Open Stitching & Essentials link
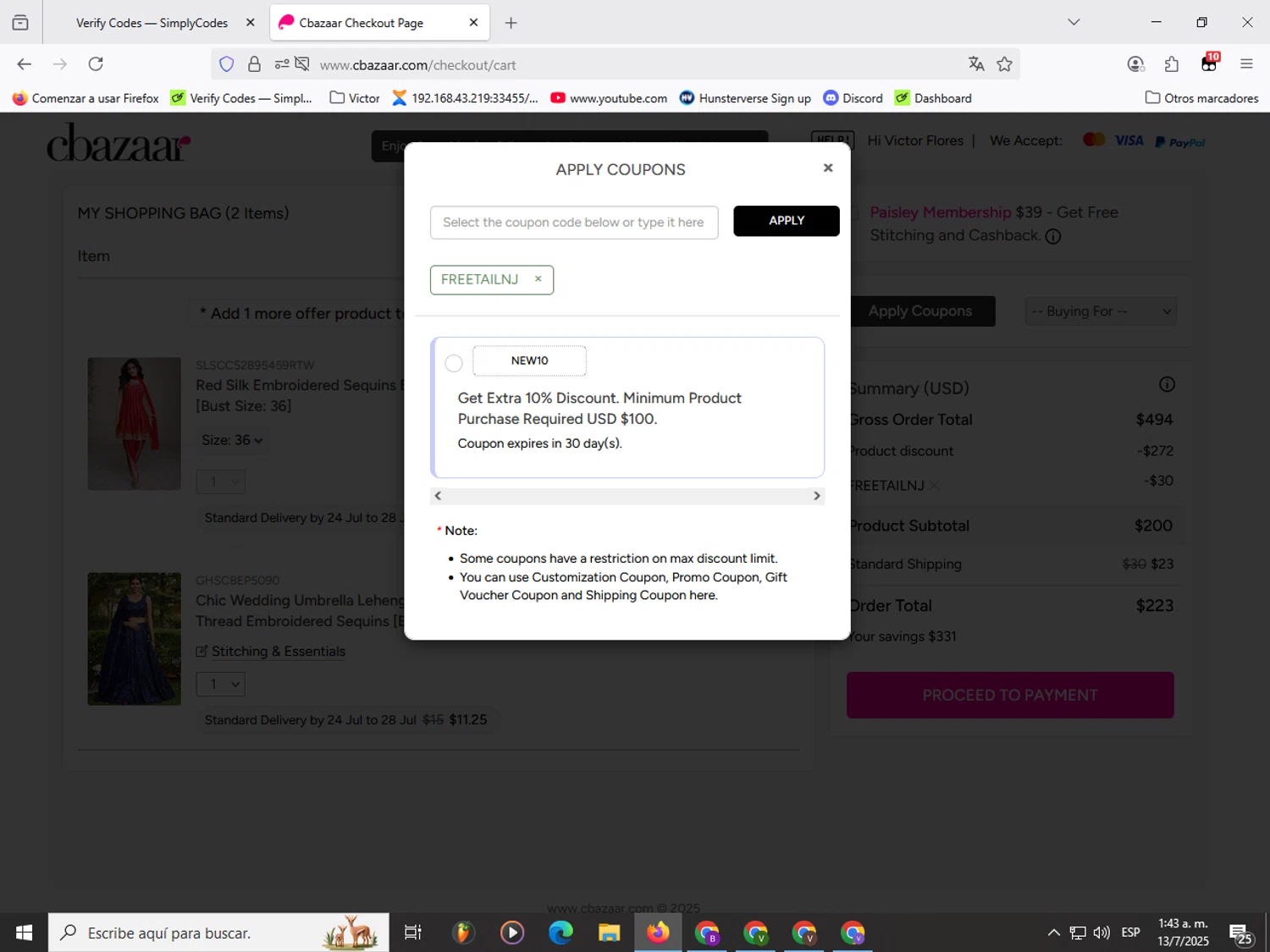The height and width of the screenshot is (952, 1270). tap(271, 652)
